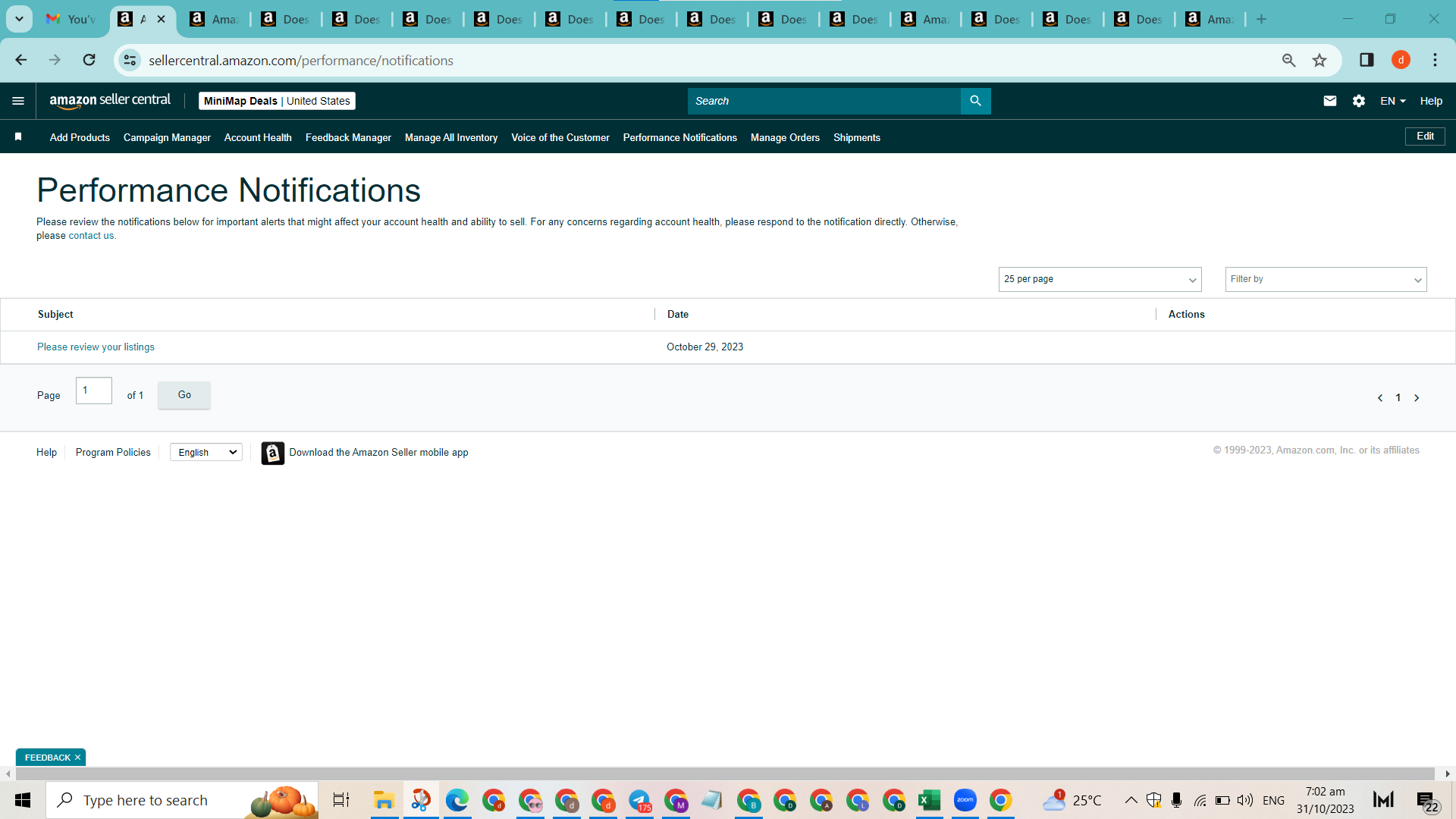This screenshot has height=819, width=1456.
Task: Open the Chrome side panel icon
Action: [x=1367, y=60]
